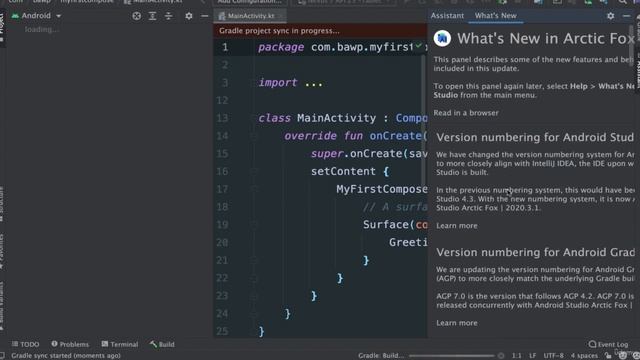Open the Build tool window
640x360 pixels.
click(162, 344)
